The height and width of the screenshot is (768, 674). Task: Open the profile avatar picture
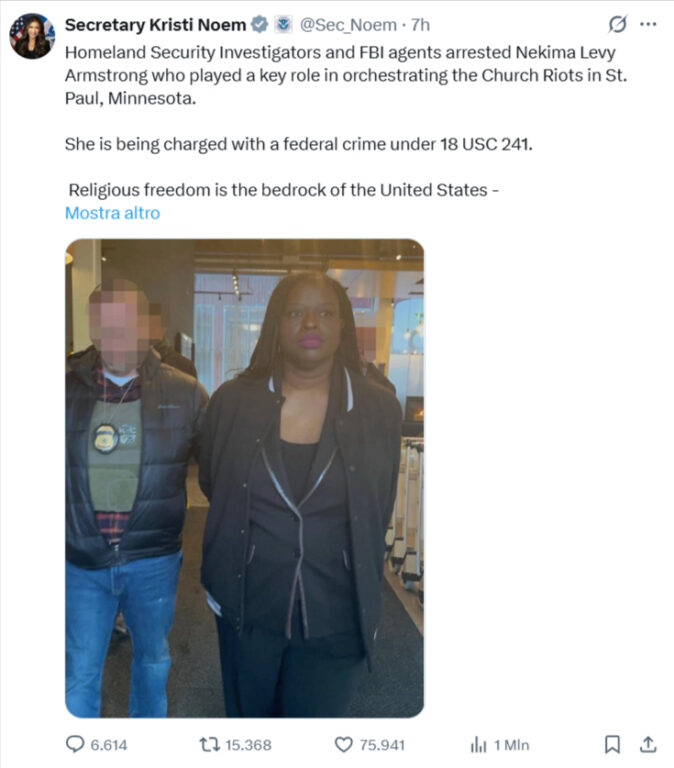click(32, 36)
